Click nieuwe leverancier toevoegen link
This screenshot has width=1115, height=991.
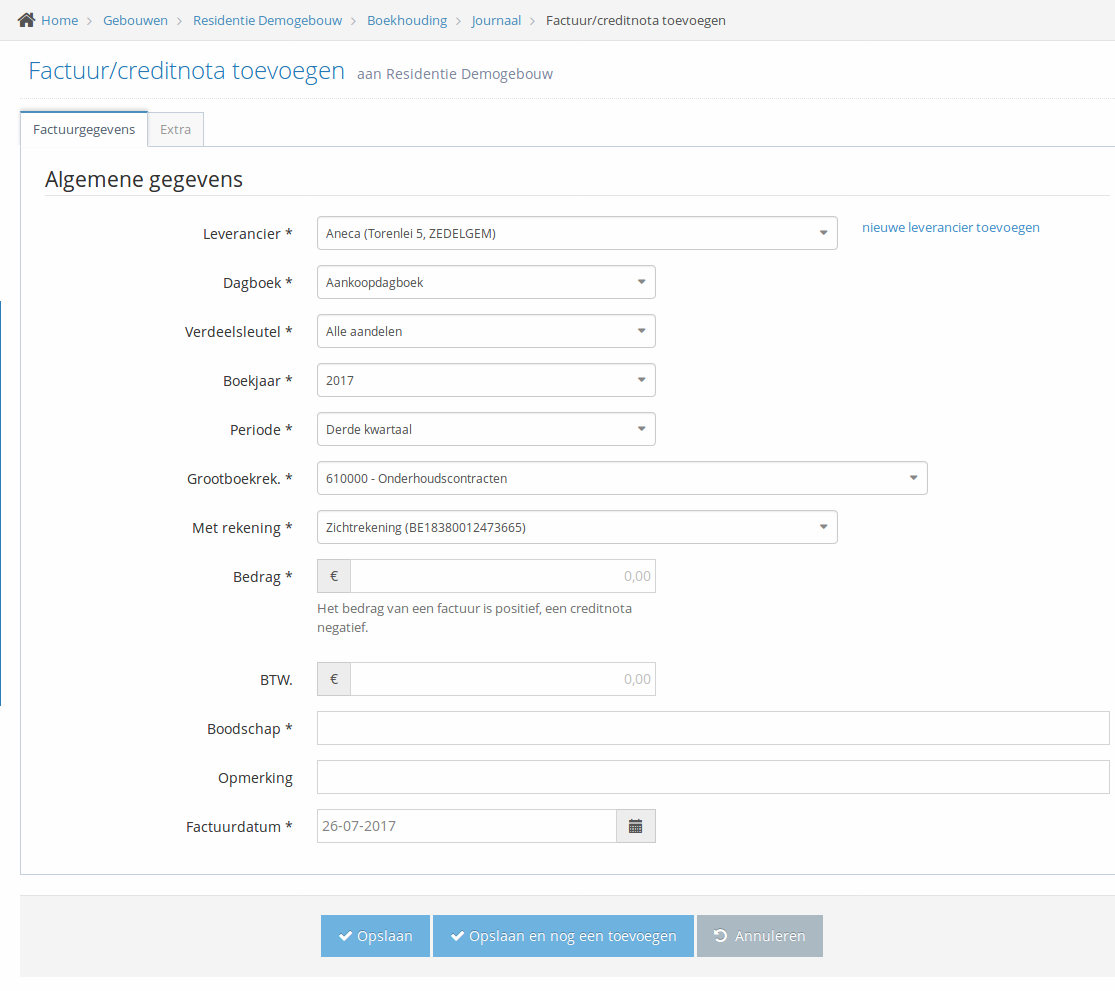[950, 227]
